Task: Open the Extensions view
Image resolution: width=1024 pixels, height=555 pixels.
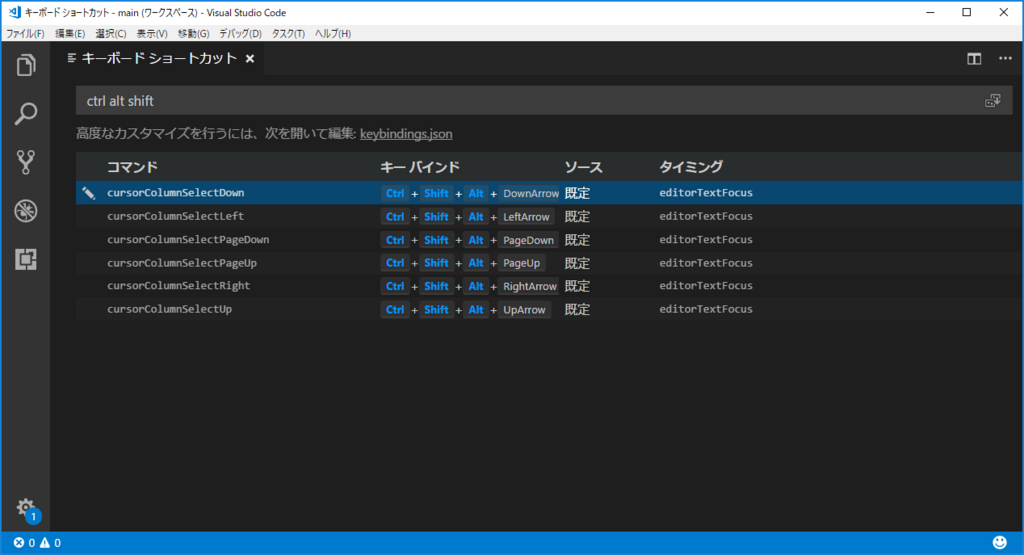Action: (25, 259)
